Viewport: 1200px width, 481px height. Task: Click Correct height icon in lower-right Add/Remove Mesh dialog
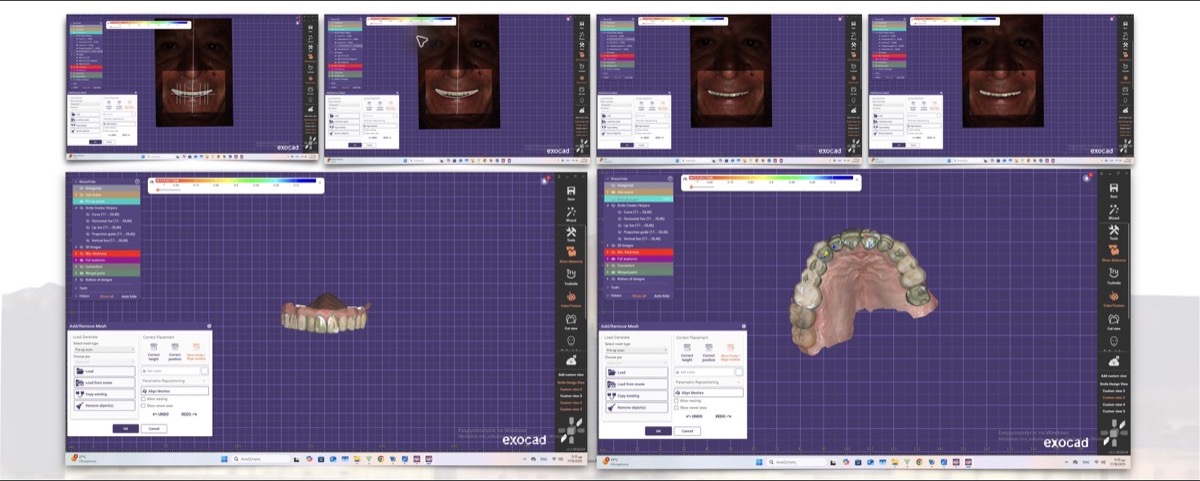point(687,352)
